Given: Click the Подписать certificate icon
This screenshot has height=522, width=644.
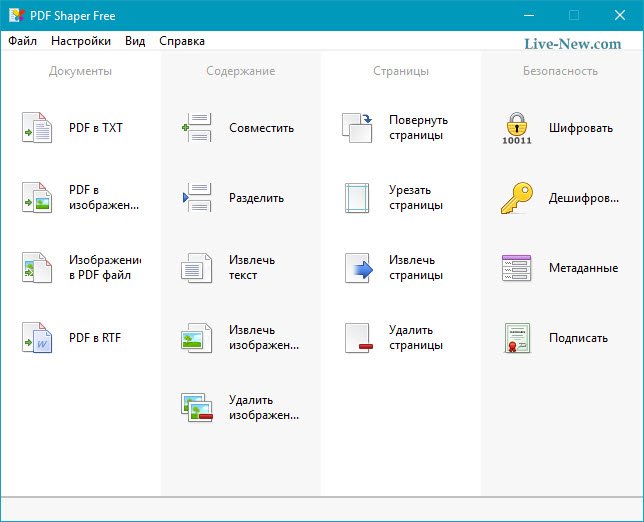Looking at the screenshot, I should pos(517,338).
